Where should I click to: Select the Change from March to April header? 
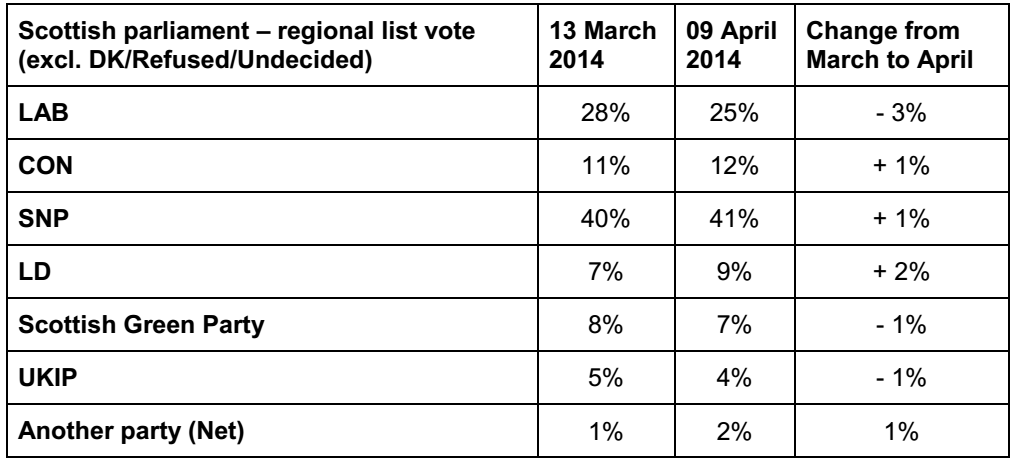point(890,45)
